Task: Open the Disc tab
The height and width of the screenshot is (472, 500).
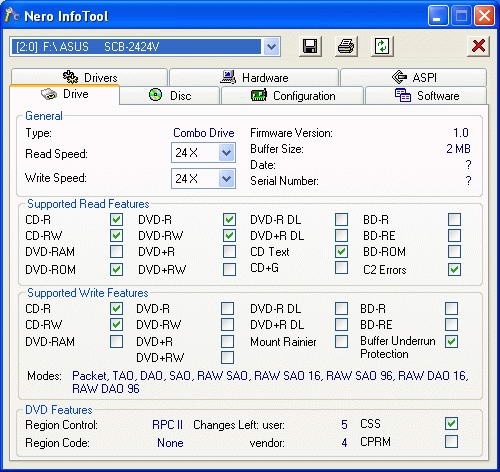Action: [170, 96]
